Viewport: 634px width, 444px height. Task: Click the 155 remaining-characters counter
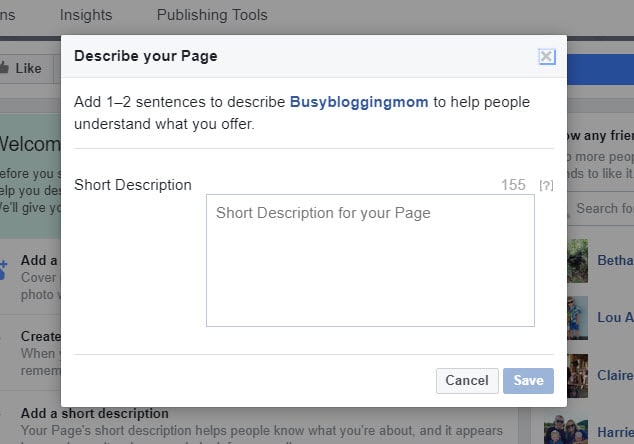513,185
